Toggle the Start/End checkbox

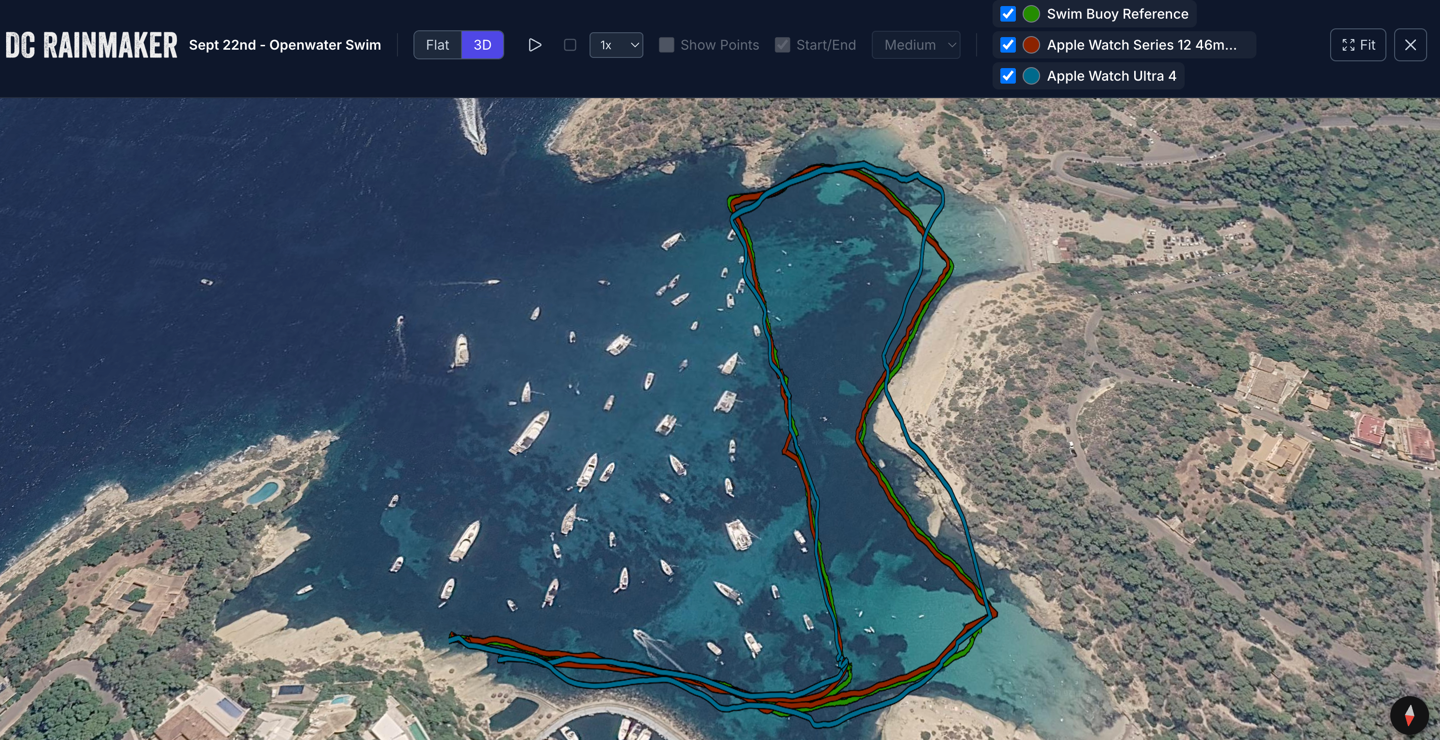point(782,45)
